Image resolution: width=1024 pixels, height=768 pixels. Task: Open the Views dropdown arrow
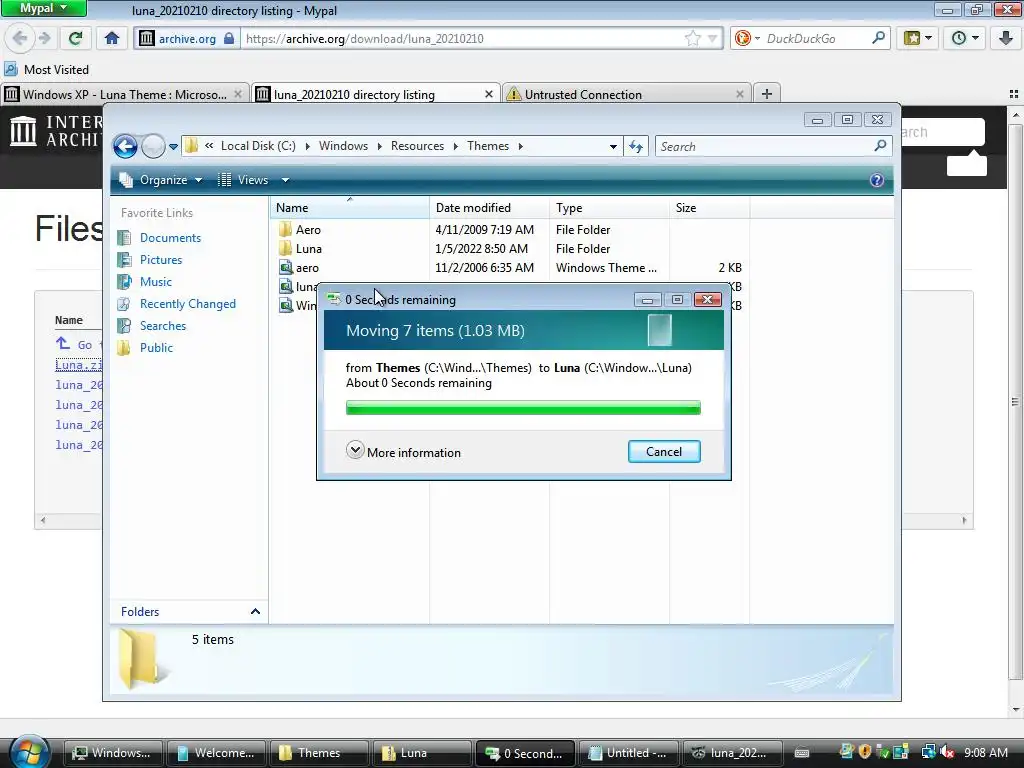pos(285,180)
